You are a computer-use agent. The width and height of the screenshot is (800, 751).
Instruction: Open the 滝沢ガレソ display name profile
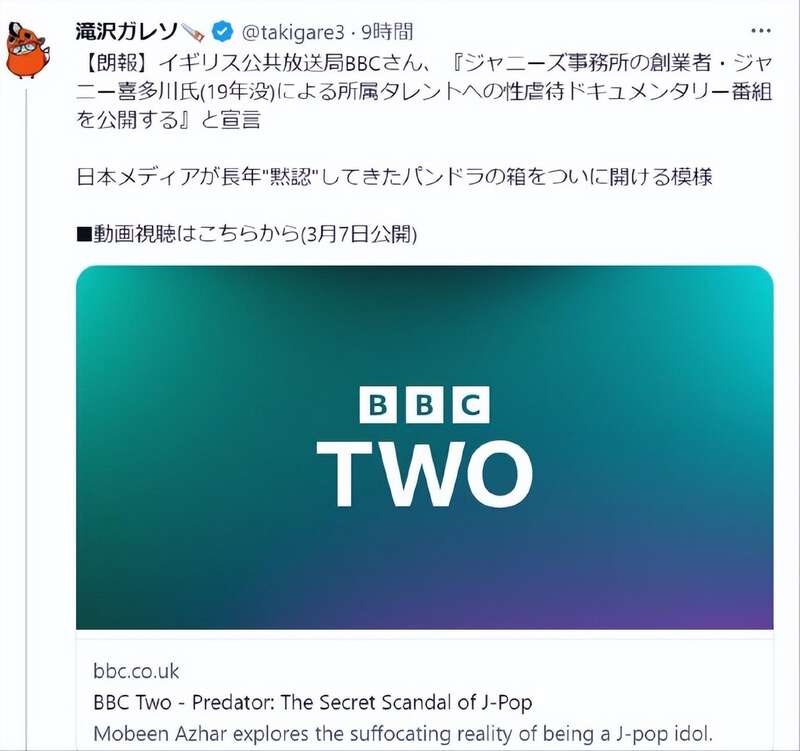coord(127,32)
